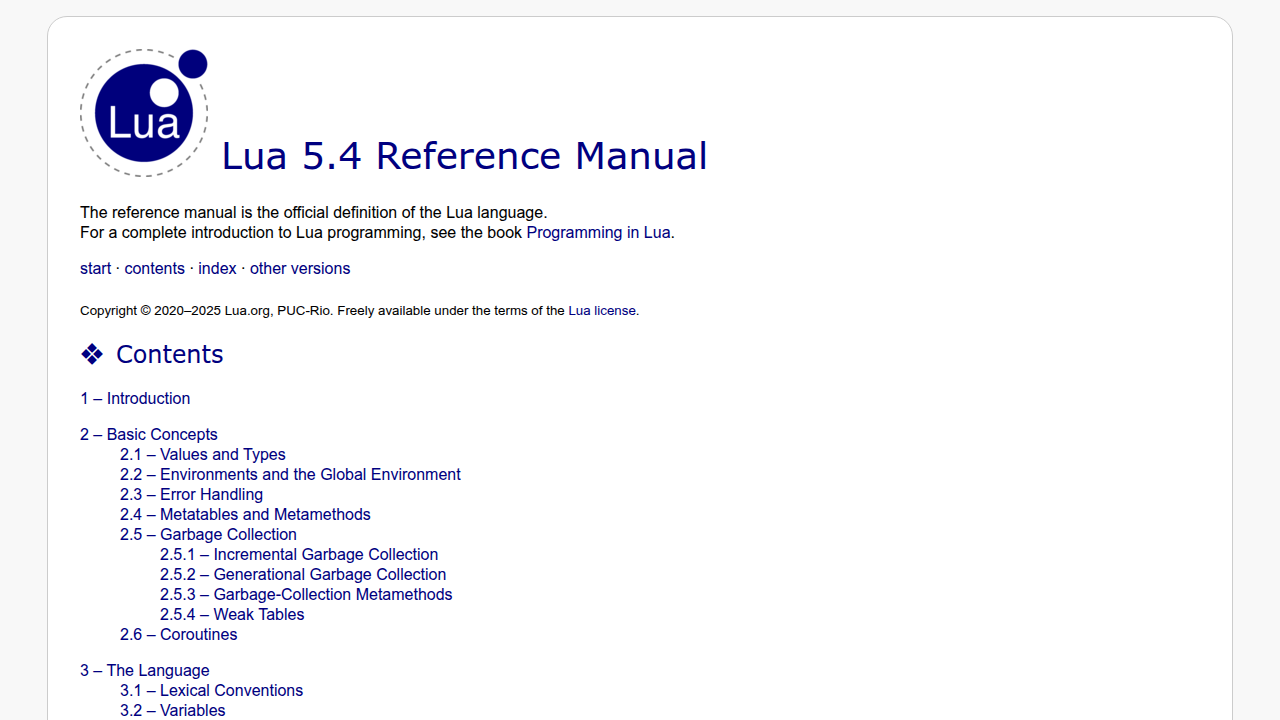The image size is (1280, 720).
Task: Open the Programming in Lua book link
Action: (598, 232)
